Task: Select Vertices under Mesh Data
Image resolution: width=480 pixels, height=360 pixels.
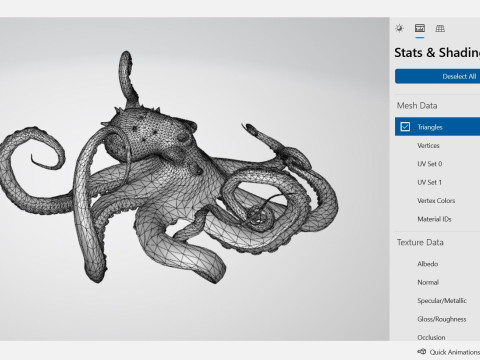Action: click(428, 145)
